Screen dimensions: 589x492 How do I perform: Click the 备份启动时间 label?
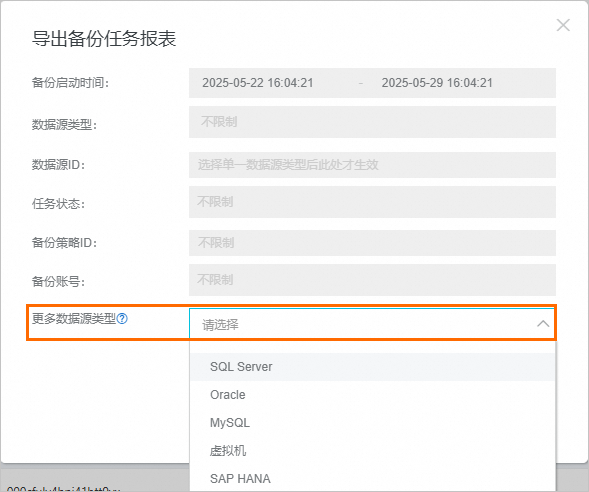pyautogui.click(x=70, y=83)
